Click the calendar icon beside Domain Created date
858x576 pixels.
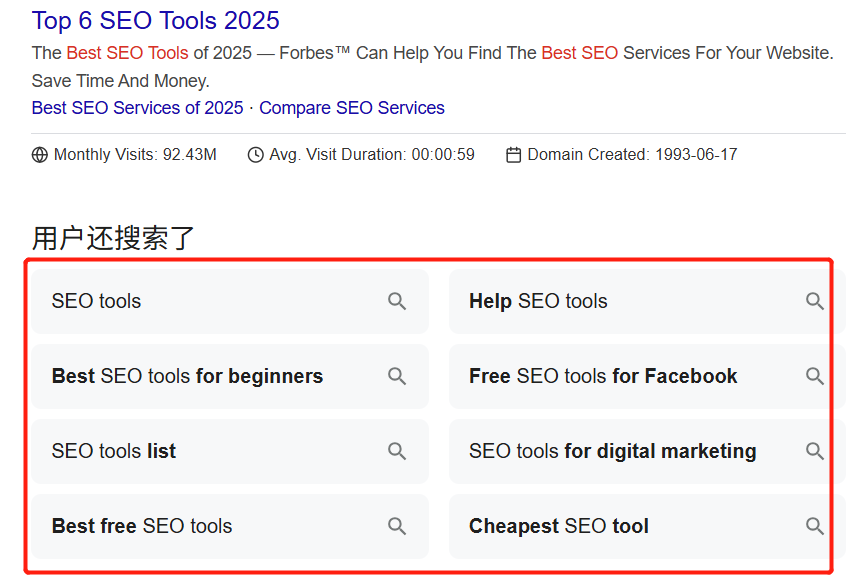(513, 154)
